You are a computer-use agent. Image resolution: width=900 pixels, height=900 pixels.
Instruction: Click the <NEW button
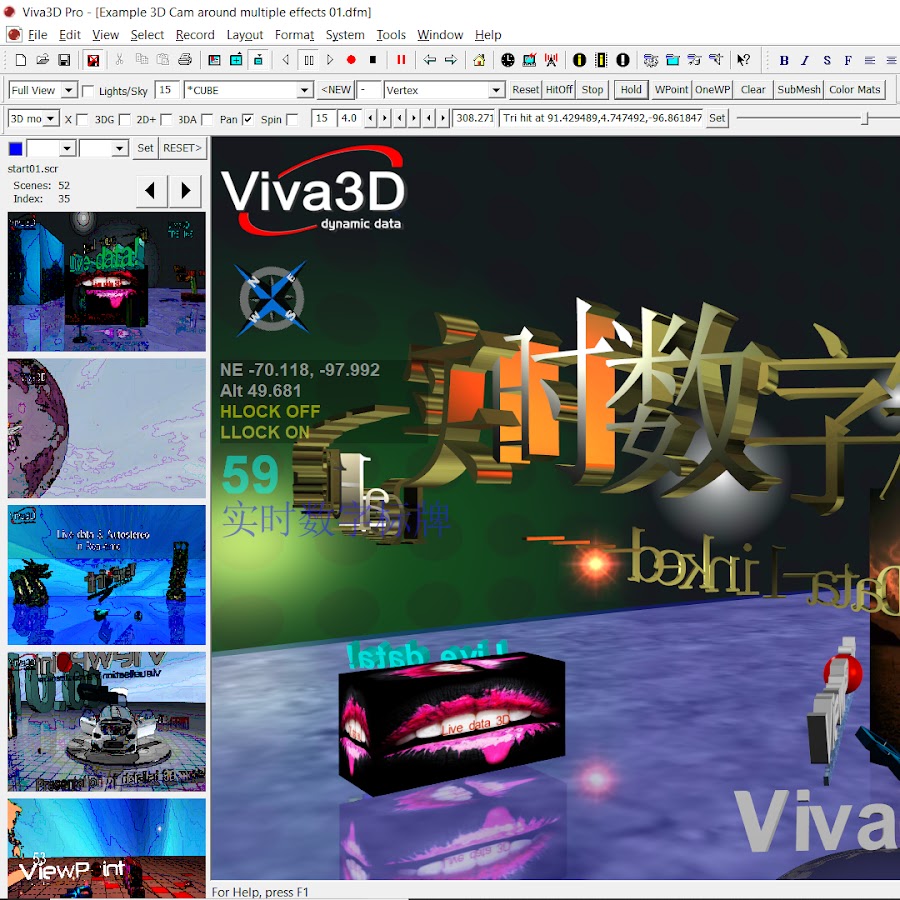(336, 90)
